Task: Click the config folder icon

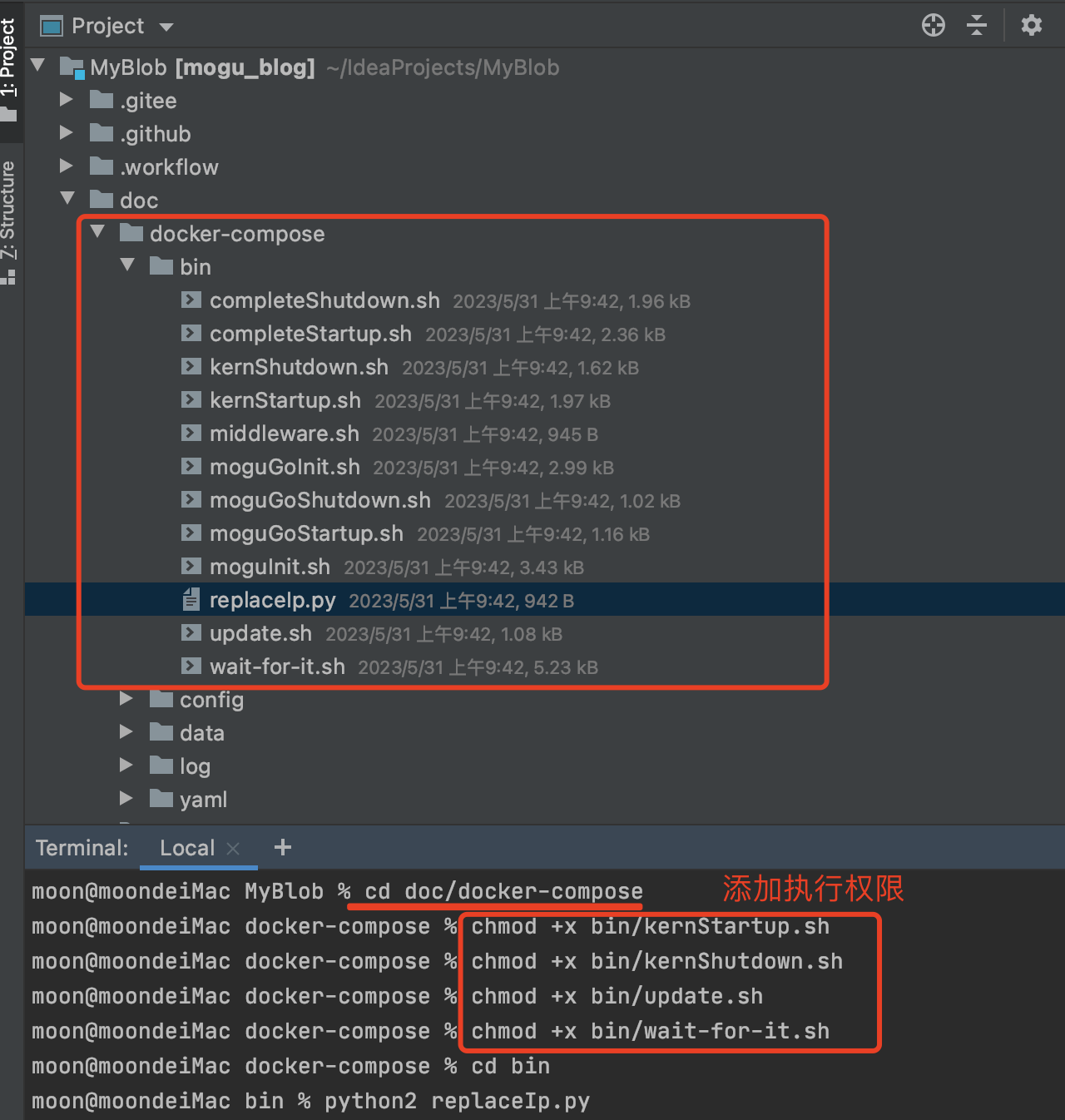Action: (x=161, y=699)
